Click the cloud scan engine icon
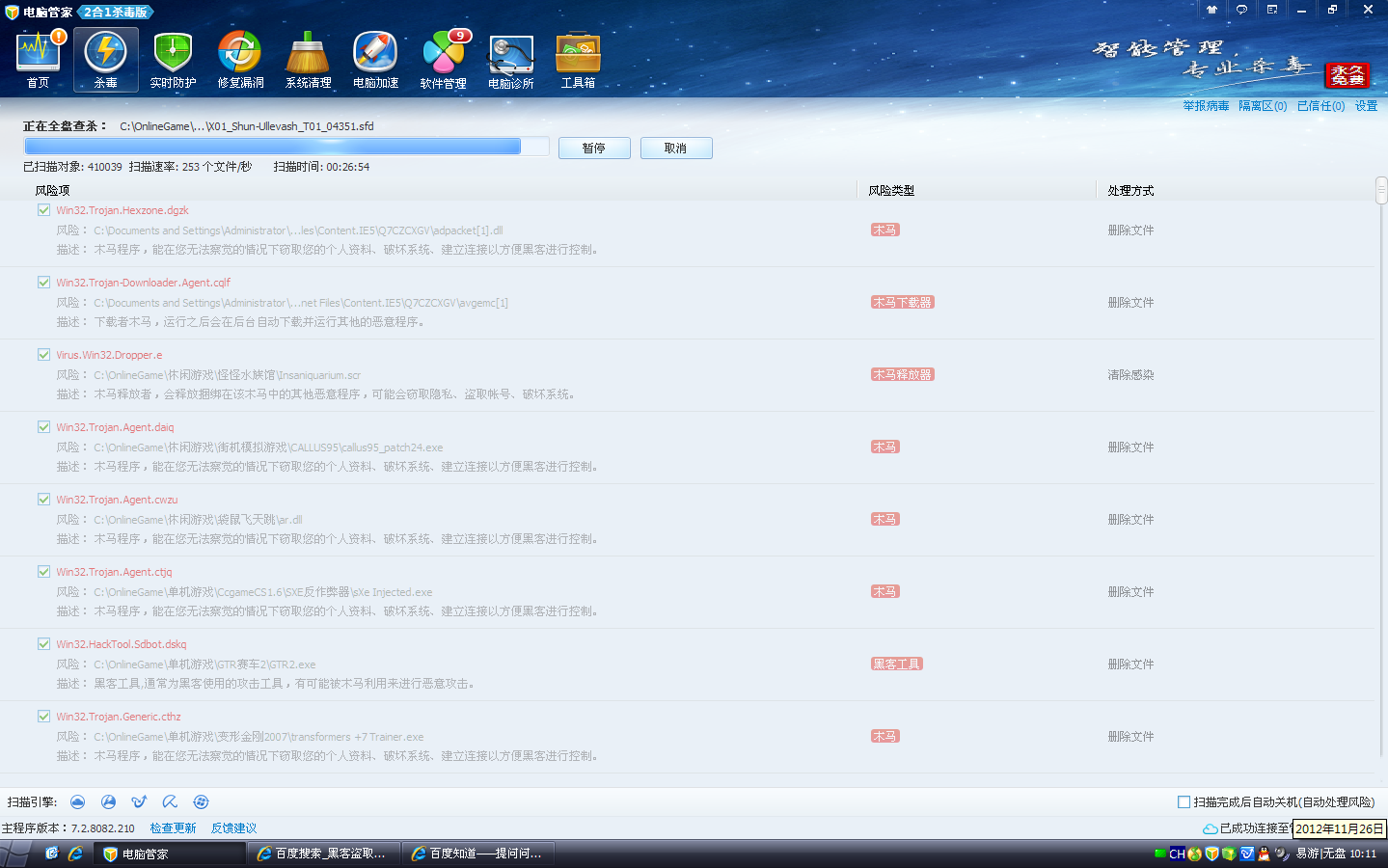 (78, 802)
